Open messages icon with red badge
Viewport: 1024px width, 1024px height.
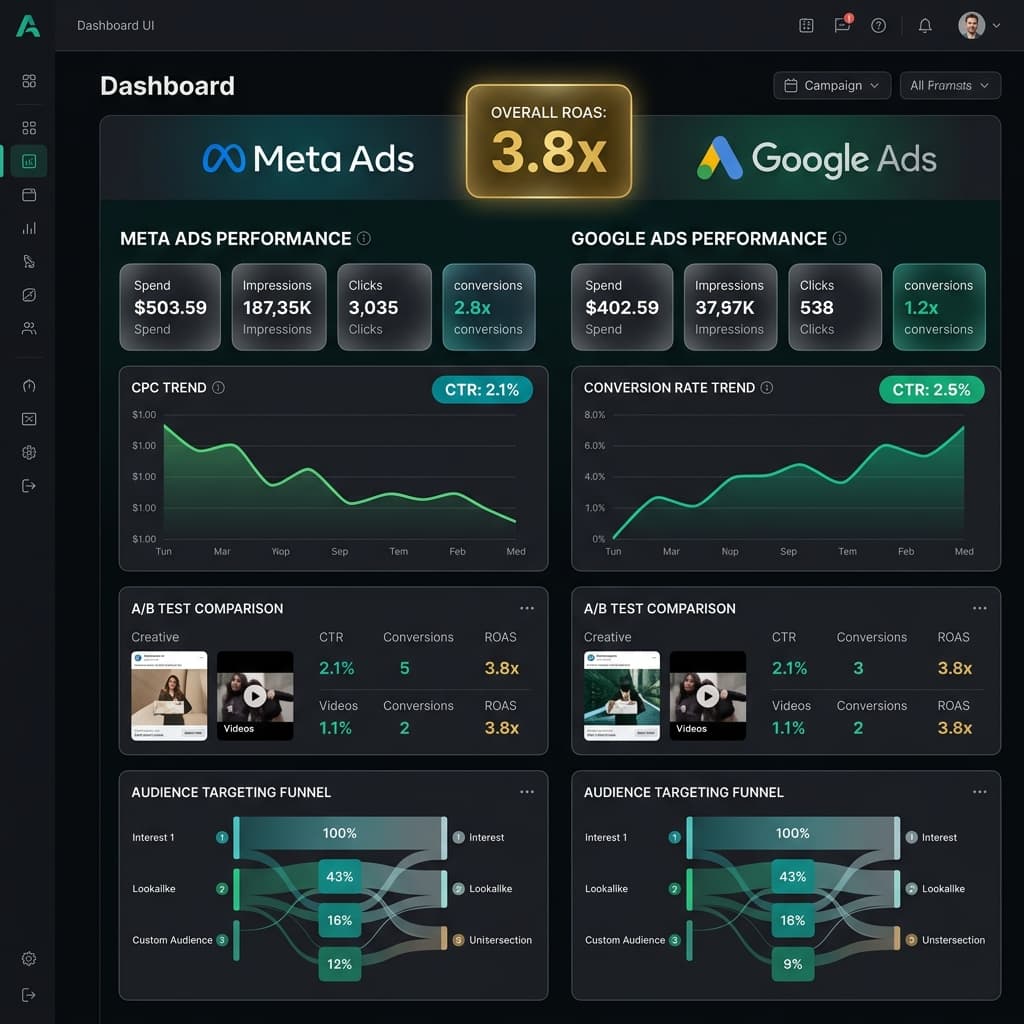842,24
